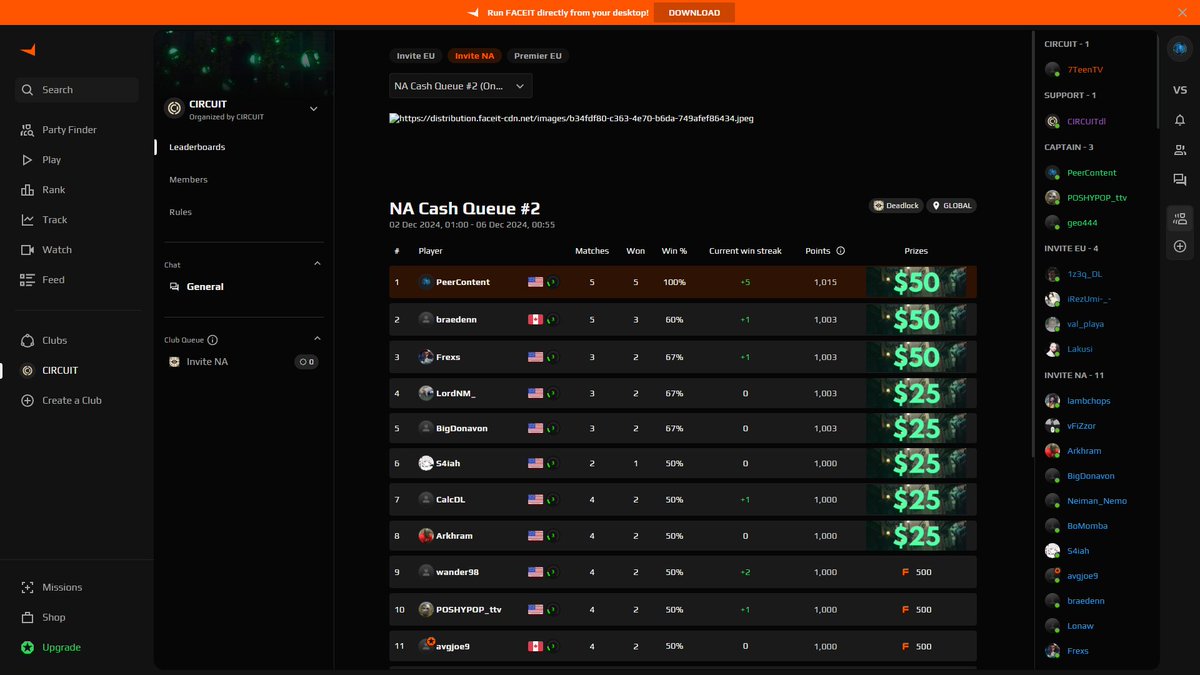Image resolution: width=1200 pixels, height=675 pixels.
Task: Switch to the Premier EU tab
Action: click(538, 56)
